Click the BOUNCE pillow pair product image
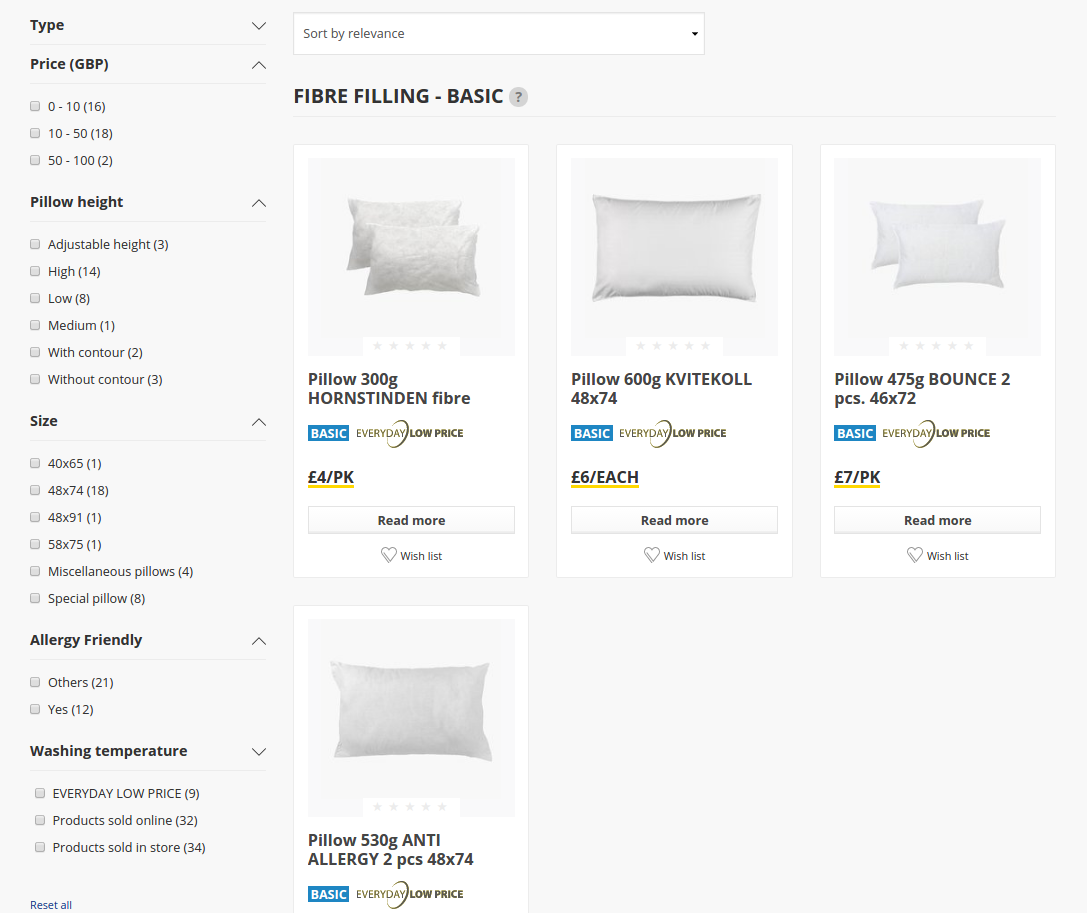Screen dimensions: 1087x913 [937, 257]
